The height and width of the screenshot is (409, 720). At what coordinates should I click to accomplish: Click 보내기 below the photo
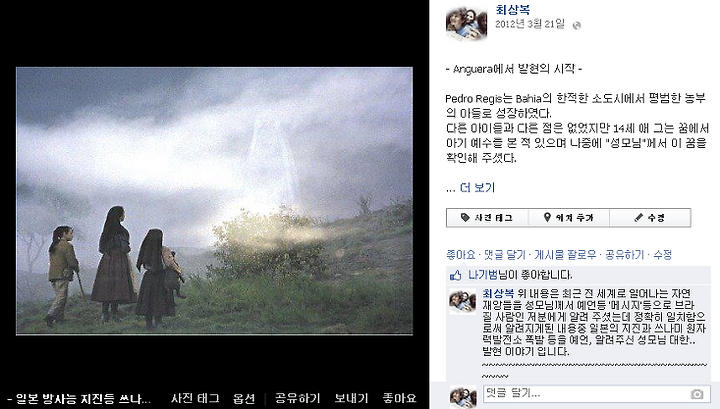(352, 398)
